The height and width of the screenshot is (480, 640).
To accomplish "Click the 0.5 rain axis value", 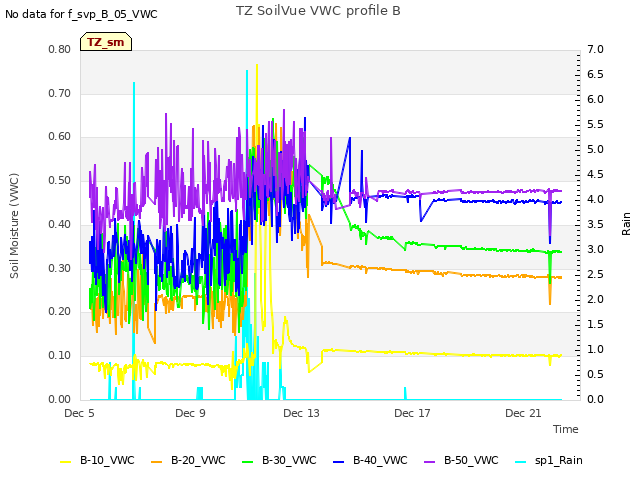I will coord(595,374).
